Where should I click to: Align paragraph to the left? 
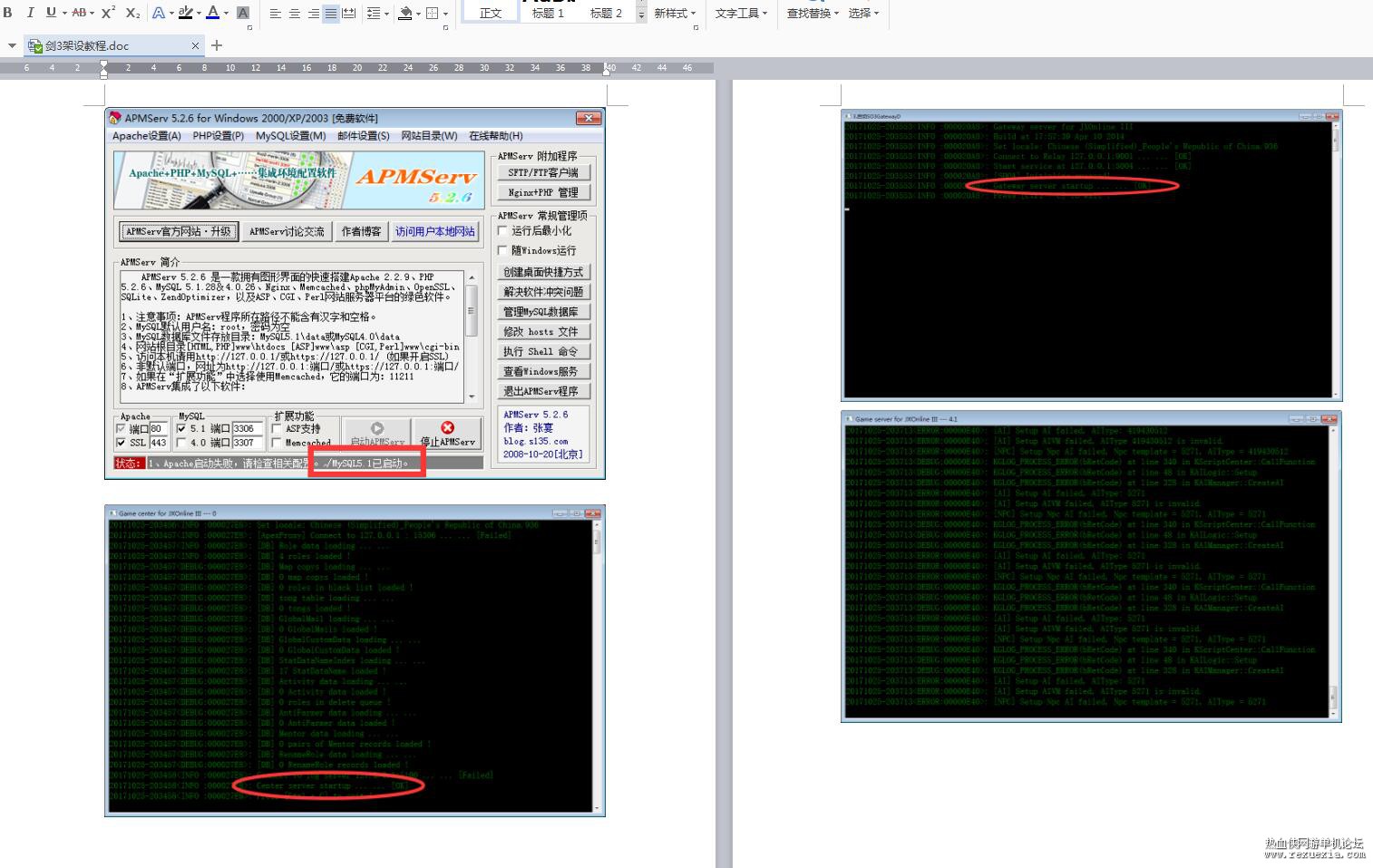[276, 14]
